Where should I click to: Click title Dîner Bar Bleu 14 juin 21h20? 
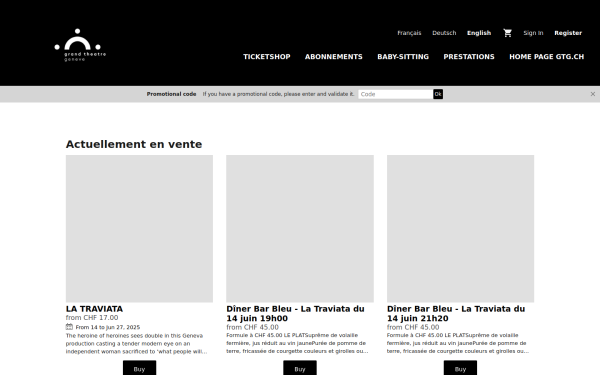click(x=456, y=313)
